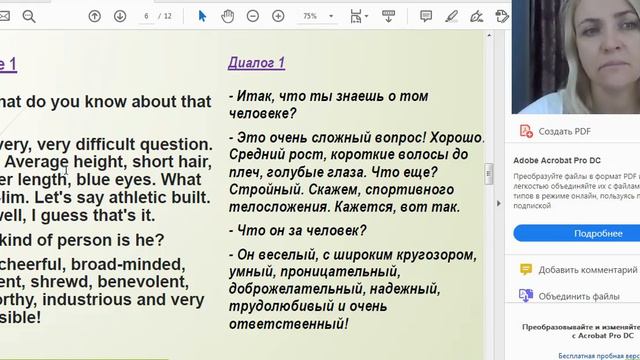Zoom out with the minus button

(253, 16)
